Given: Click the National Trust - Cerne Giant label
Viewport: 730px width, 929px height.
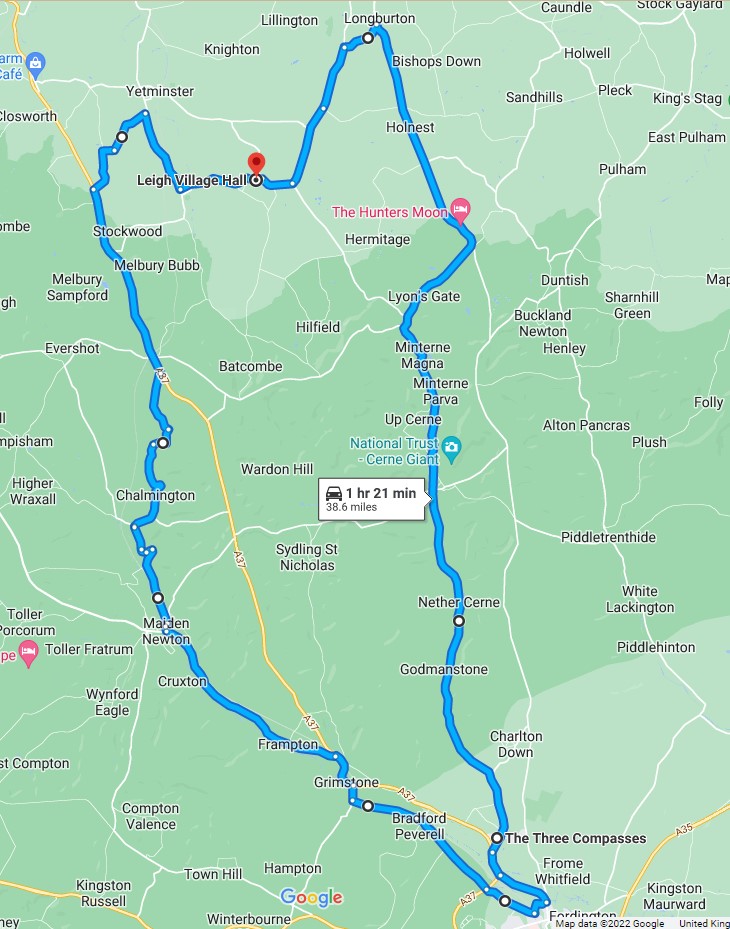Looking at the screenshot, I should [395, 451].
